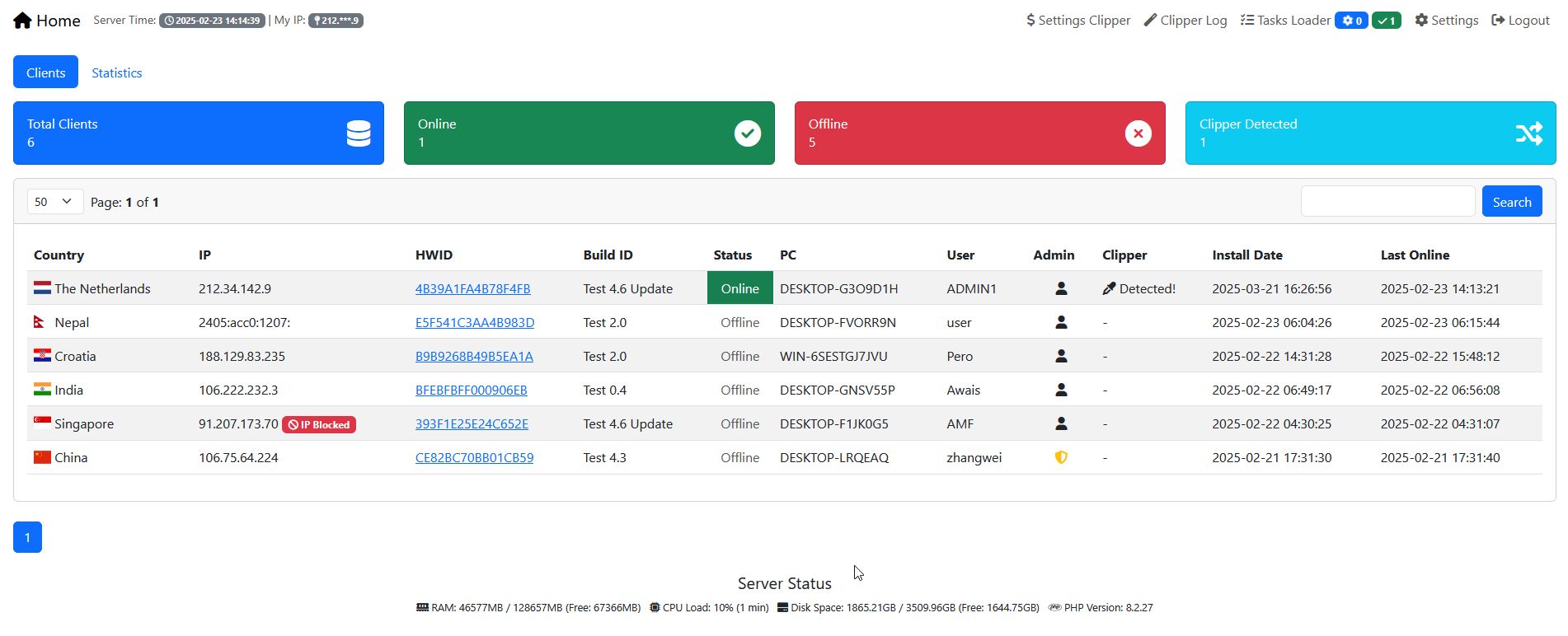Open Clipper Log from the top menu

(x=1185, y=21)
